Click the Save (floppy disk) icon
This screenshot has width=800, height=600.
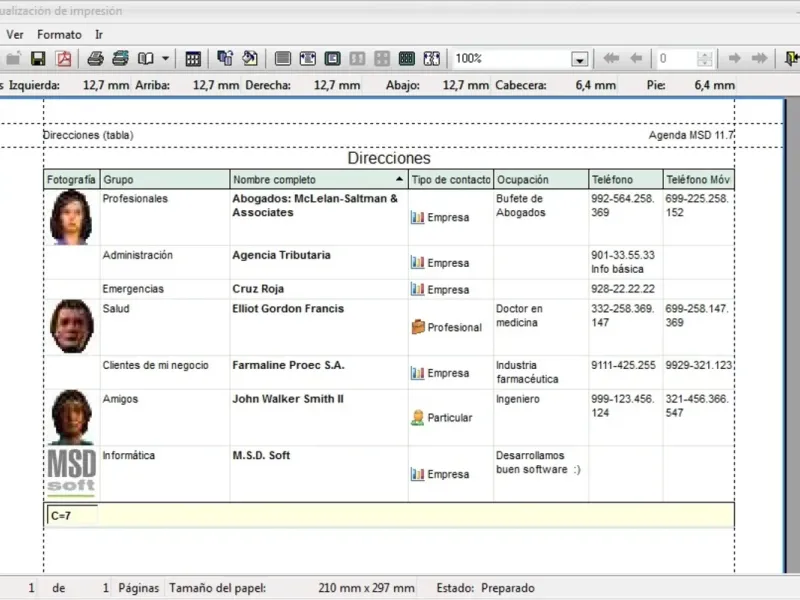coord(38,59)
